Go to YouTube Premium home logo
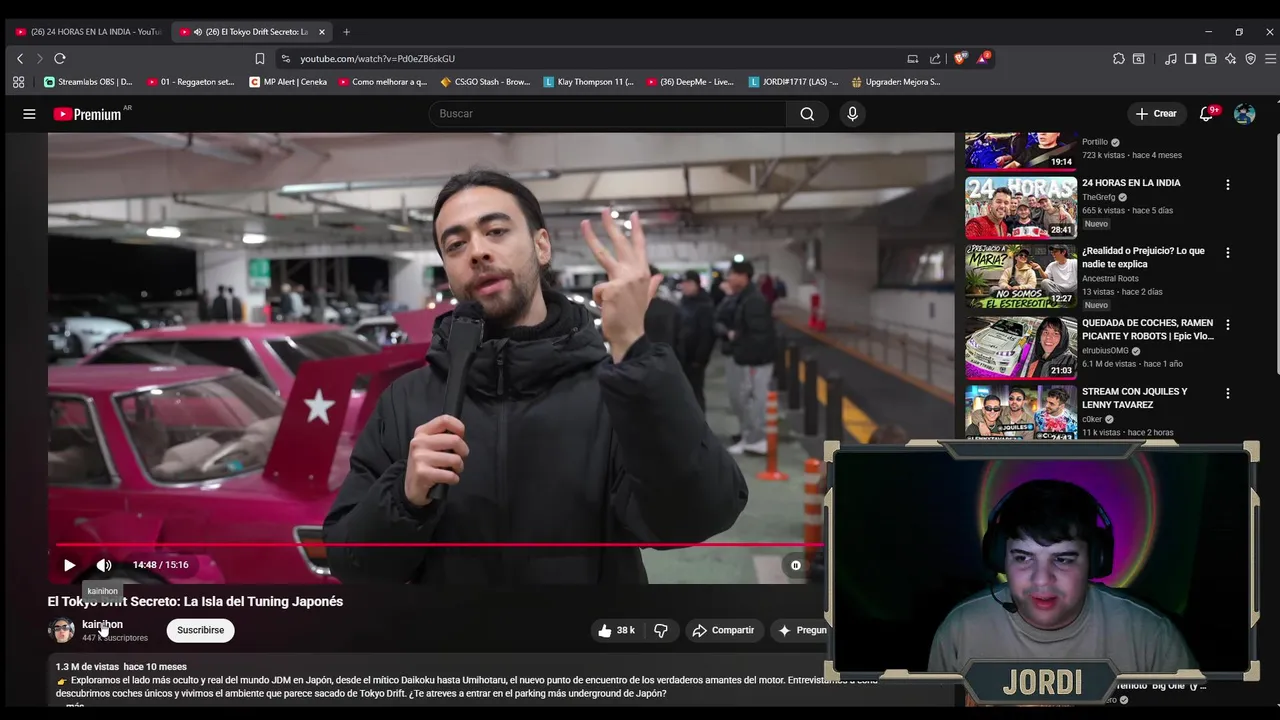 tap(88, 114)
